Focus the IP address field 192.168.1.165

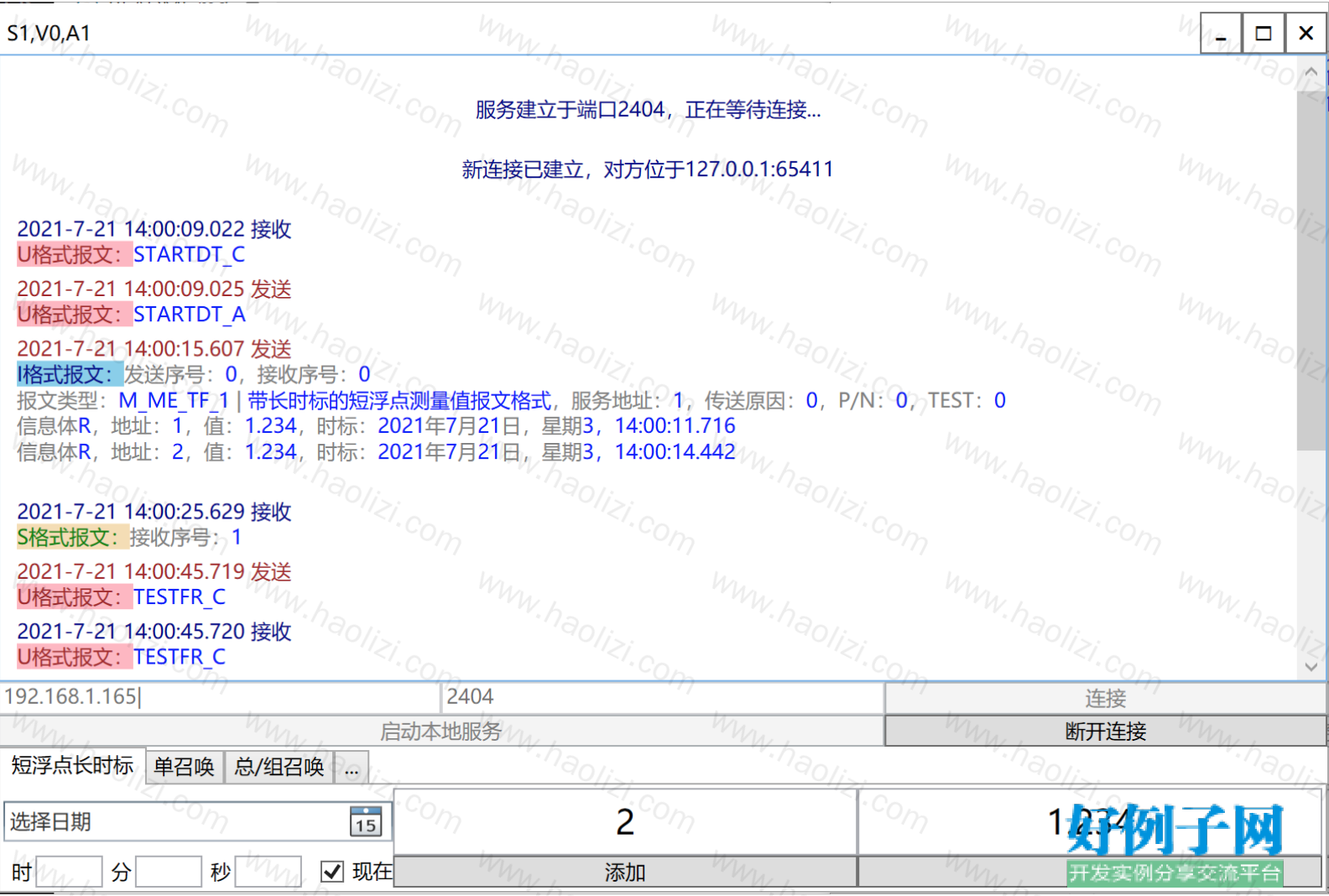(221, 697)
